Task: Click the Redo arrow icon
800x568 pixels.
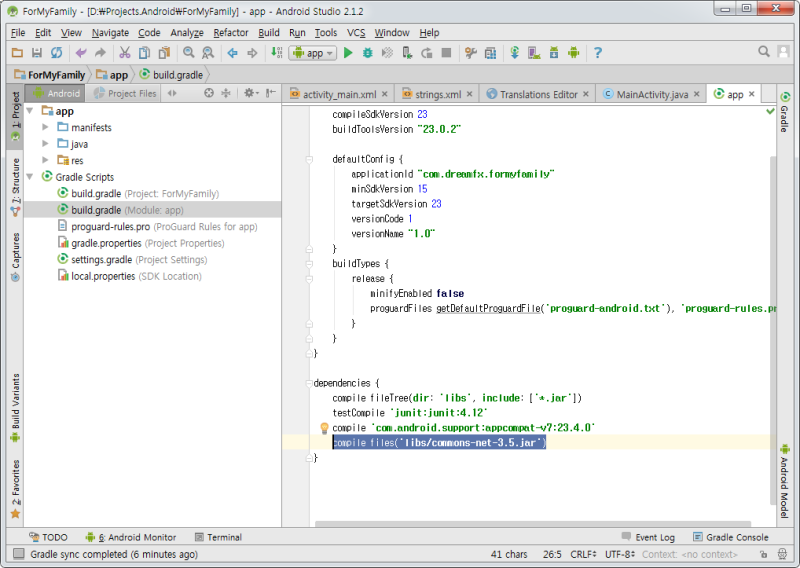Action: point(100,53)
